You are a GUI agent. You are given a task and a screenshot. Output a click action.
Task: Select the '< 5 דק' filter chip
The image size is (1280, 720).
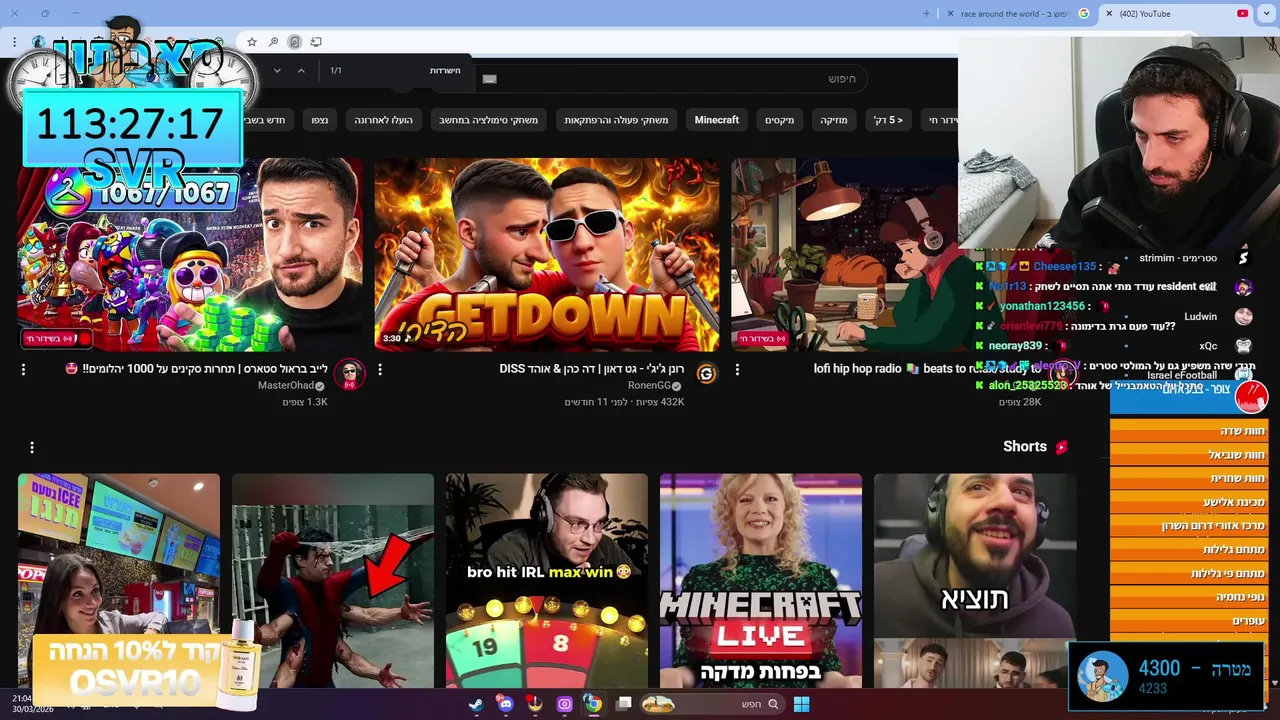tap(888, 120)
